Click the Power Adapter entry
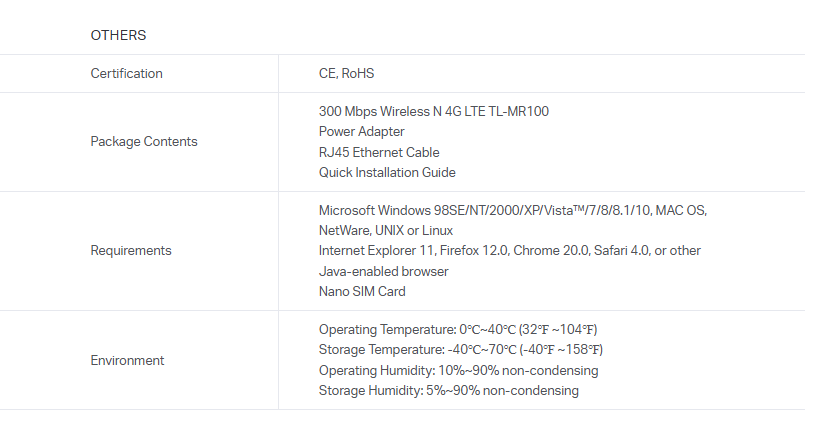 point(361,131)
